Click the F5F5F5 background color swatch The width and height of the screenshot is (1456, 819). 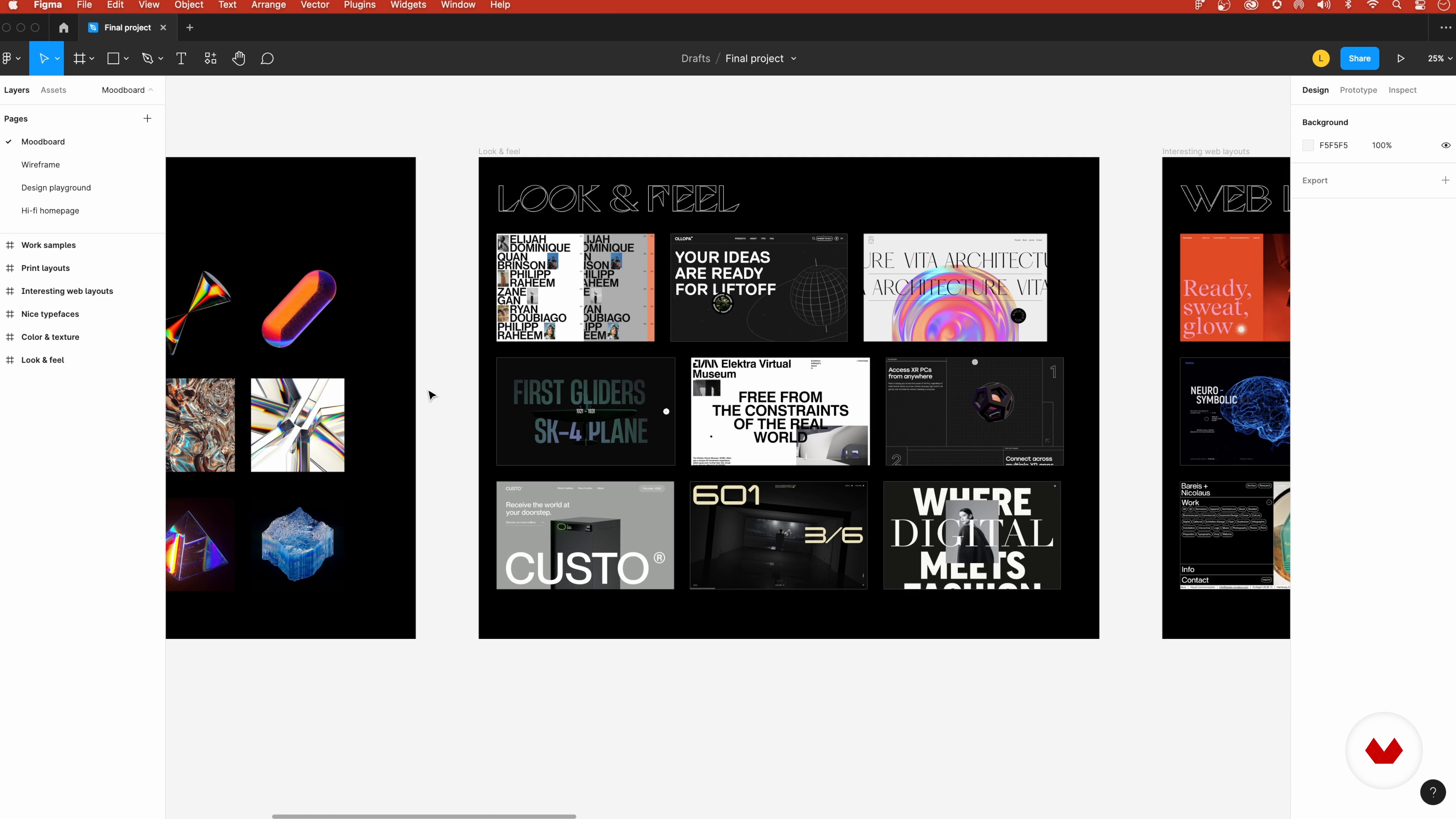point(1307,145)
